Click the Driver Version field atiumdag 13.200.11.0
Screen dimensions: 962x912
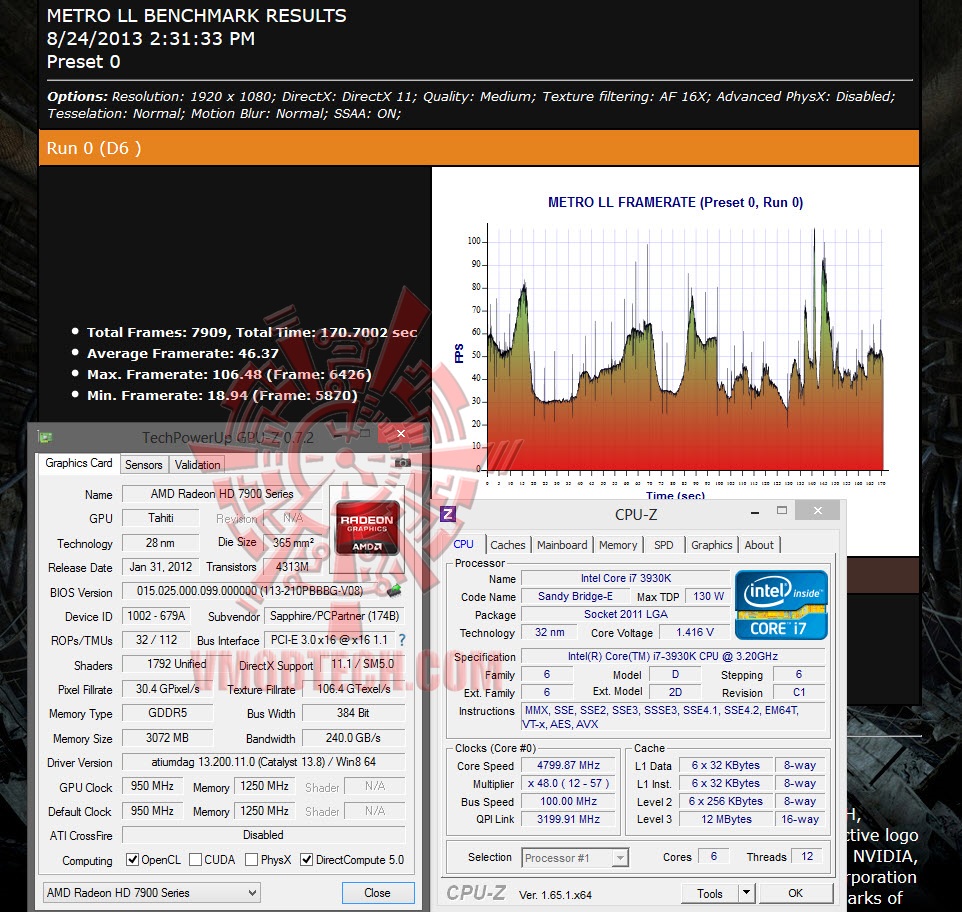tap(263, 762)
